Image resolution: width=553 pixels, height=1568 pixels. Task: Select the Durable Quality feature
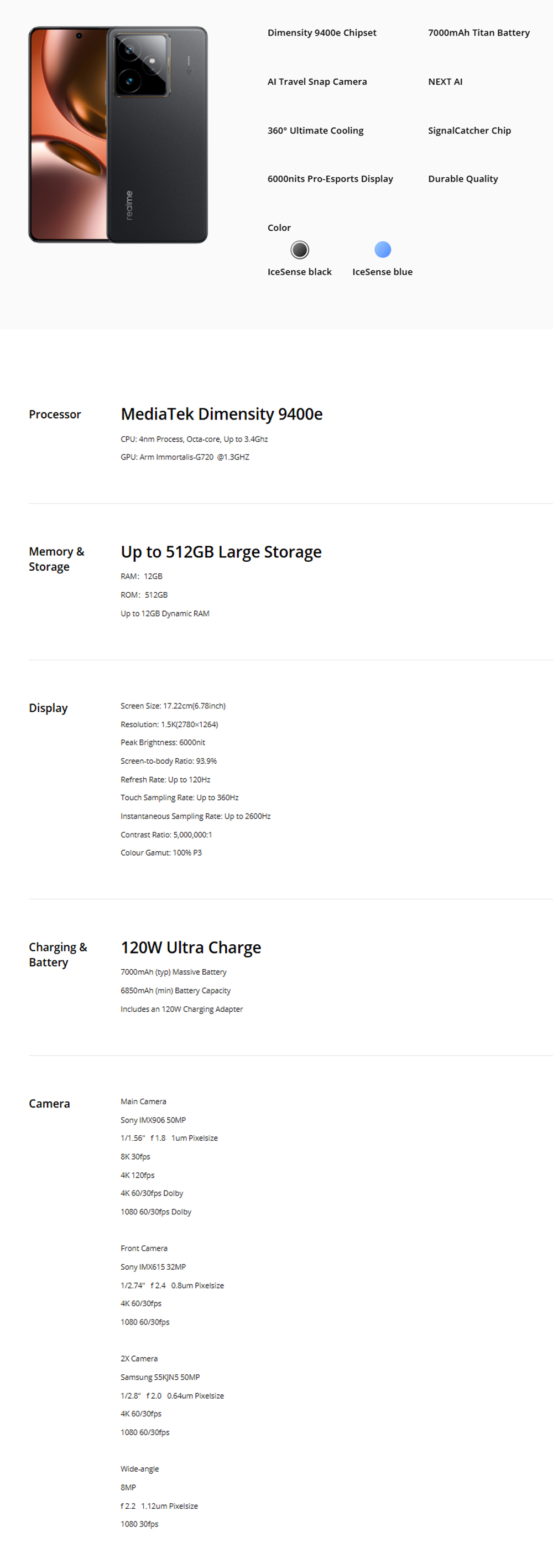[462, 179]
